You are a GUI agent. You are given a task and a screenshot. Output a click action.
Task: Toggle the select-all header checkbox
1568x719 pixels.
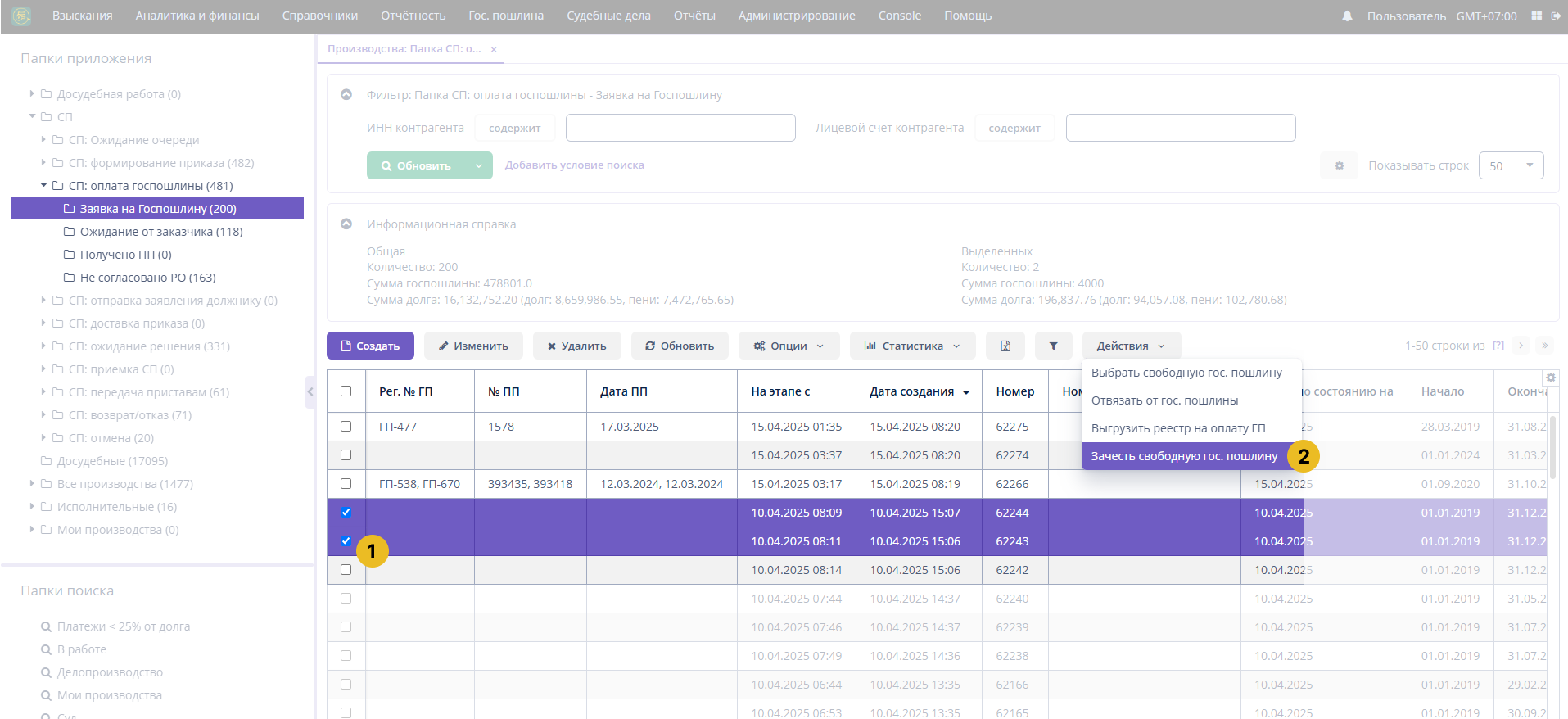pyautogui.click(x=346, y=391)
